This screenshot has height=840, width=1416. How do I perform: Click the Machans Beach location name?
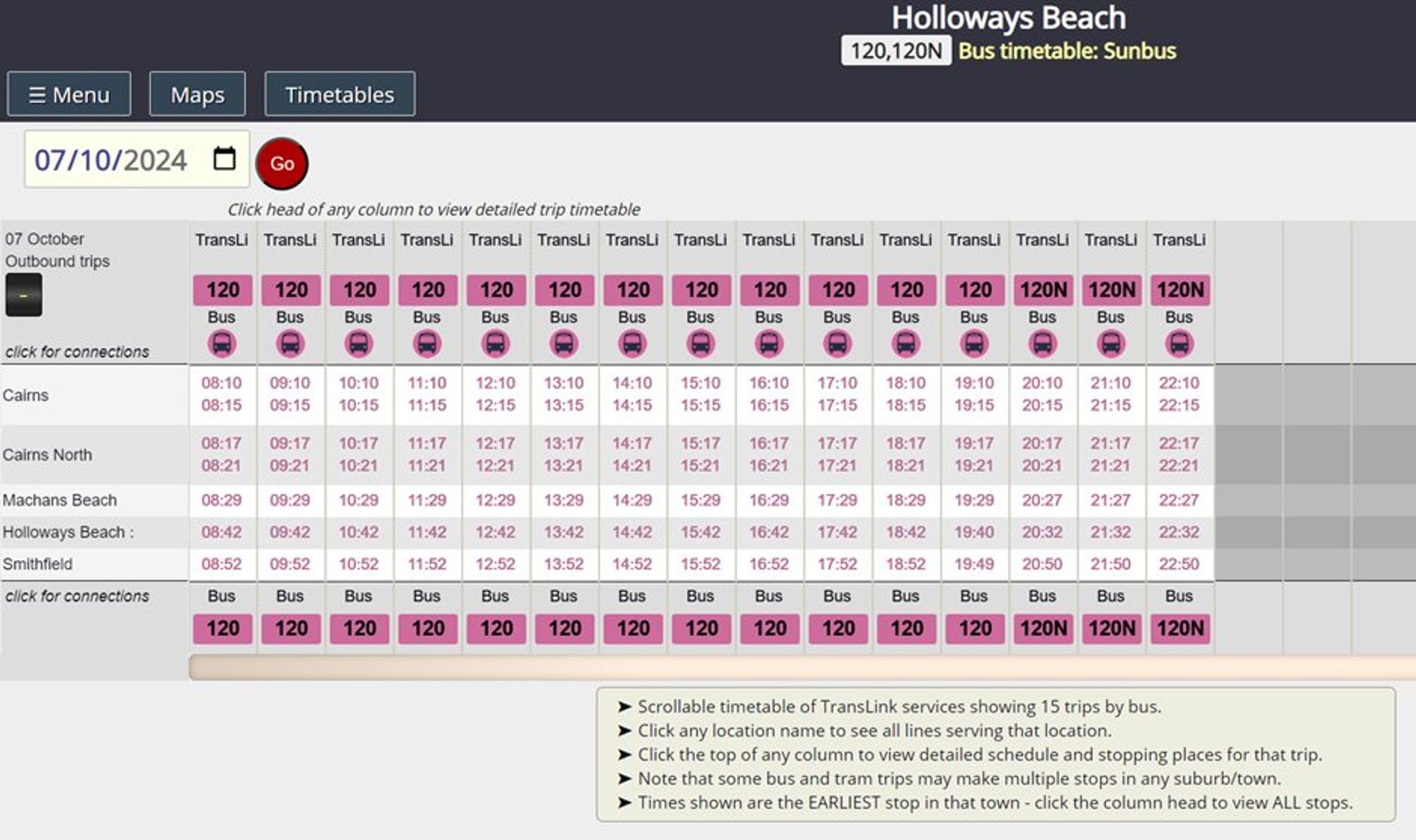[x=59, y=500]
